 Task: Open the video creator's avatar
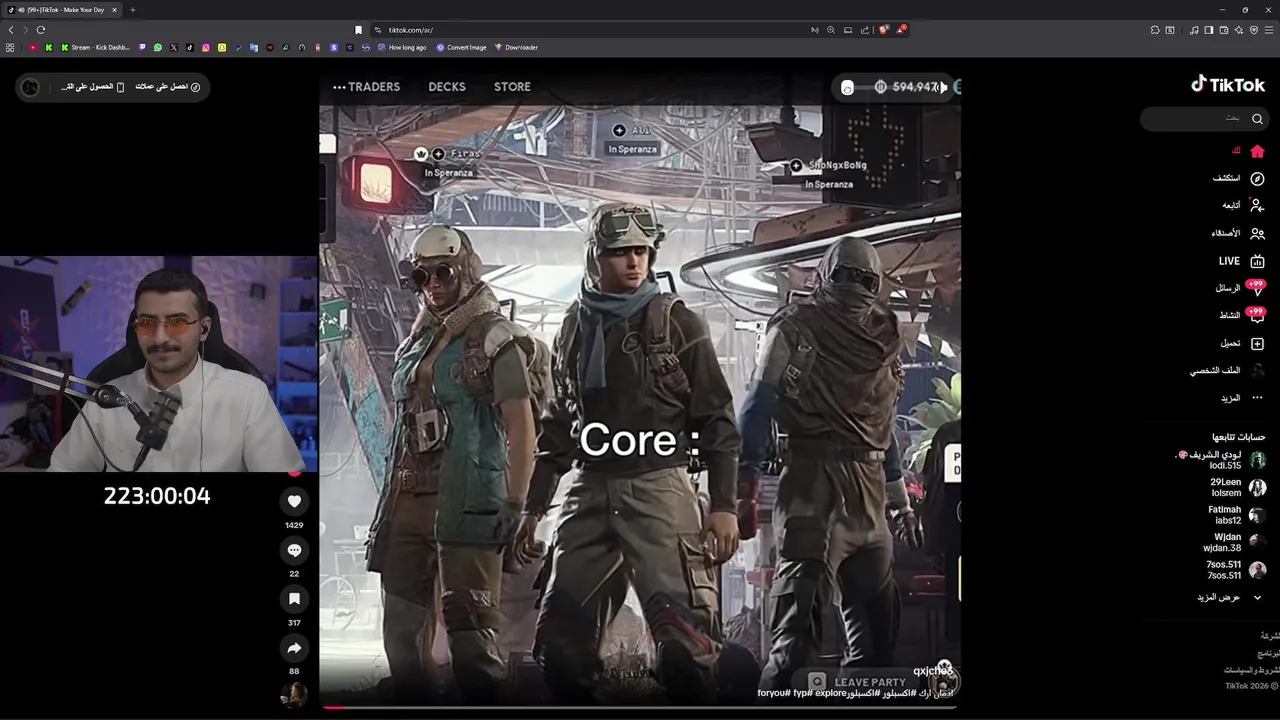(x=294, y=694)
